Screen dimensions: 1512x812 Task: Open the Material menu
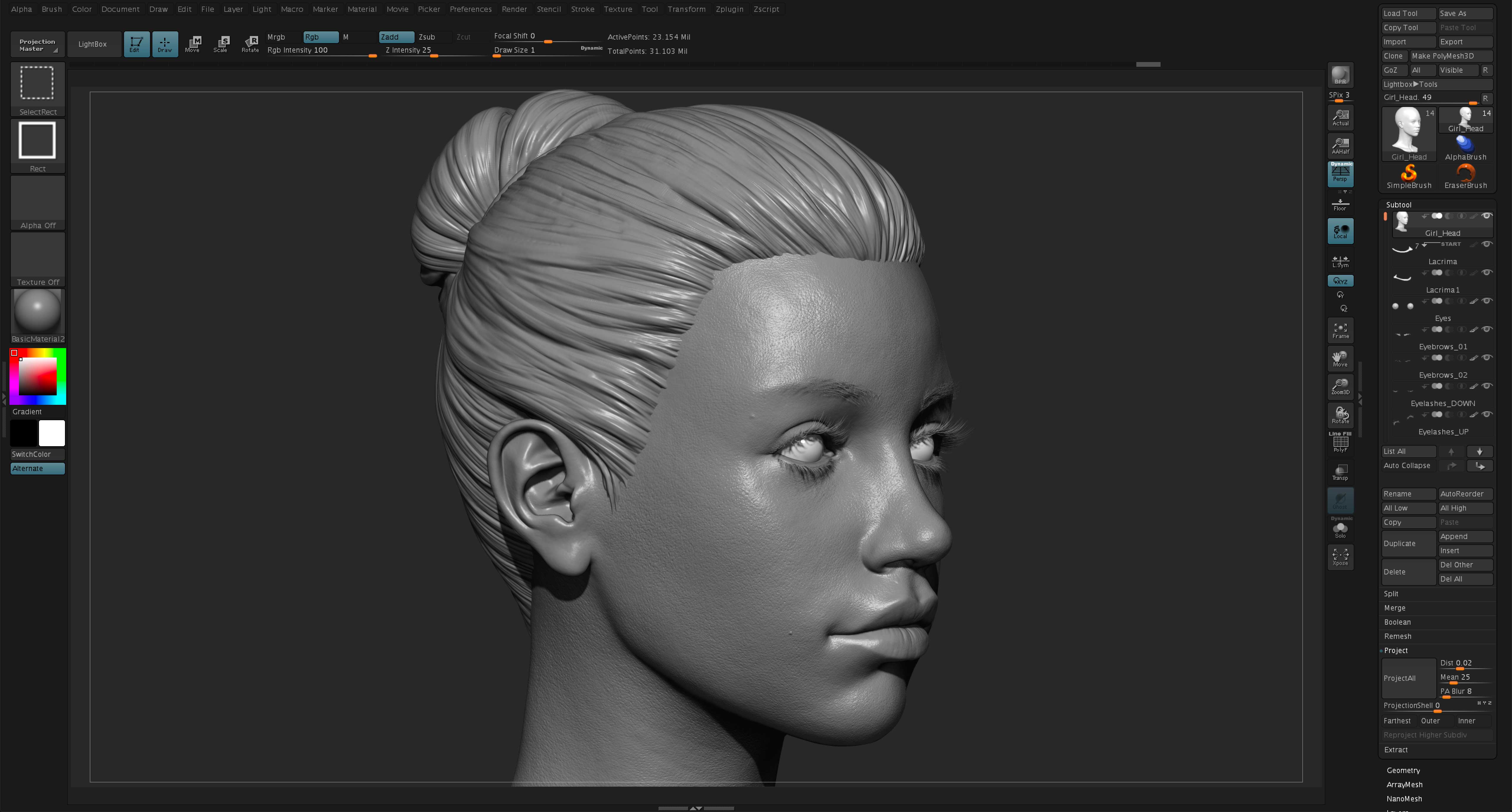pos(362,9)
